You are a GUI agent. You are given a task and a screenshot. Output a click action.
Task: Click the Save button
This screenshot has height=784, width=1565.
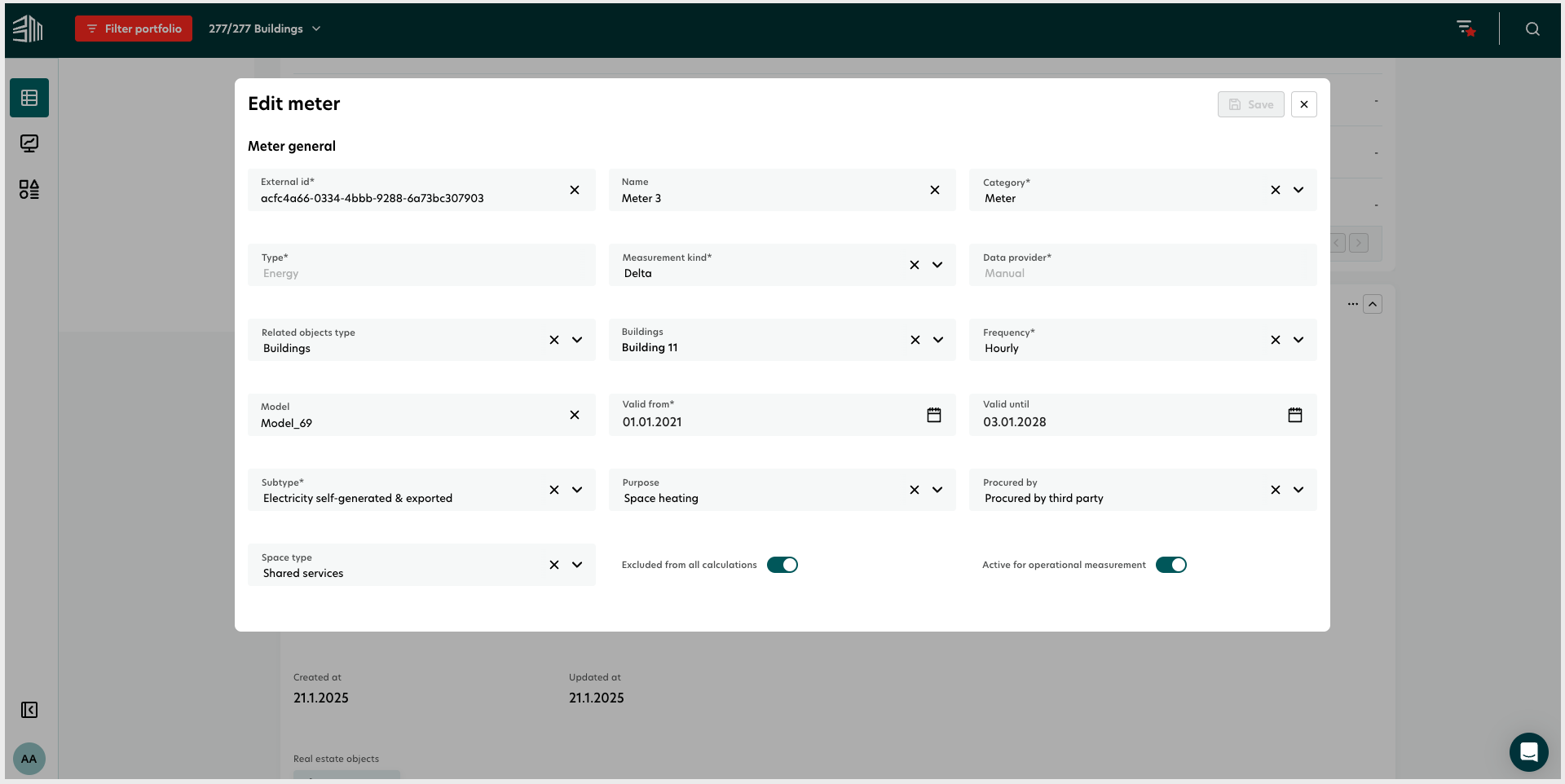pos(1251,104)
